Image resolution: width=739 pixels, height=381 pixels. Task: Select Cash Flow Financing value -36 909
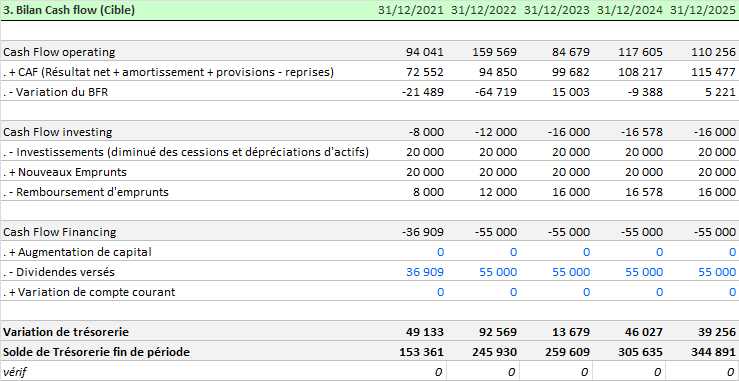pos(423,232)
